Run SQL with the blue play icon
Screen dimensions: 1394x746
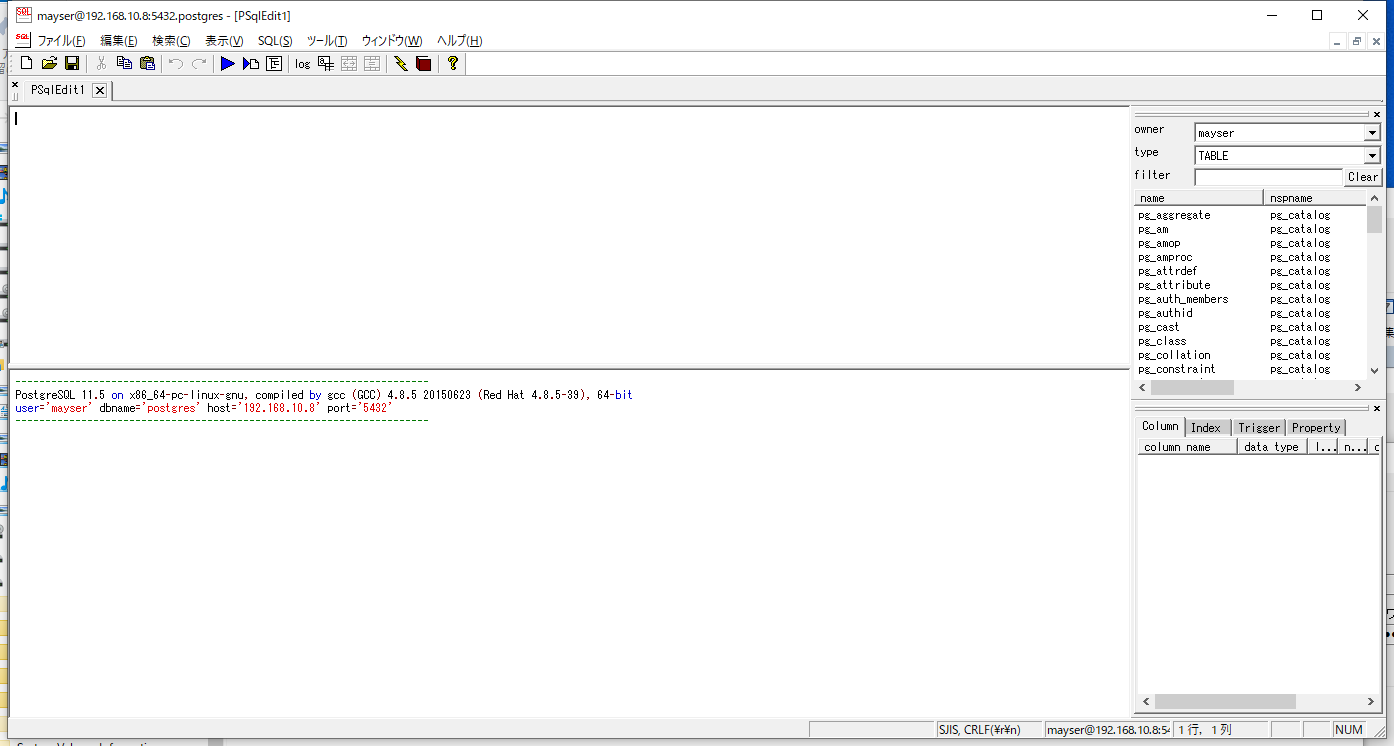tap(228, 63)
